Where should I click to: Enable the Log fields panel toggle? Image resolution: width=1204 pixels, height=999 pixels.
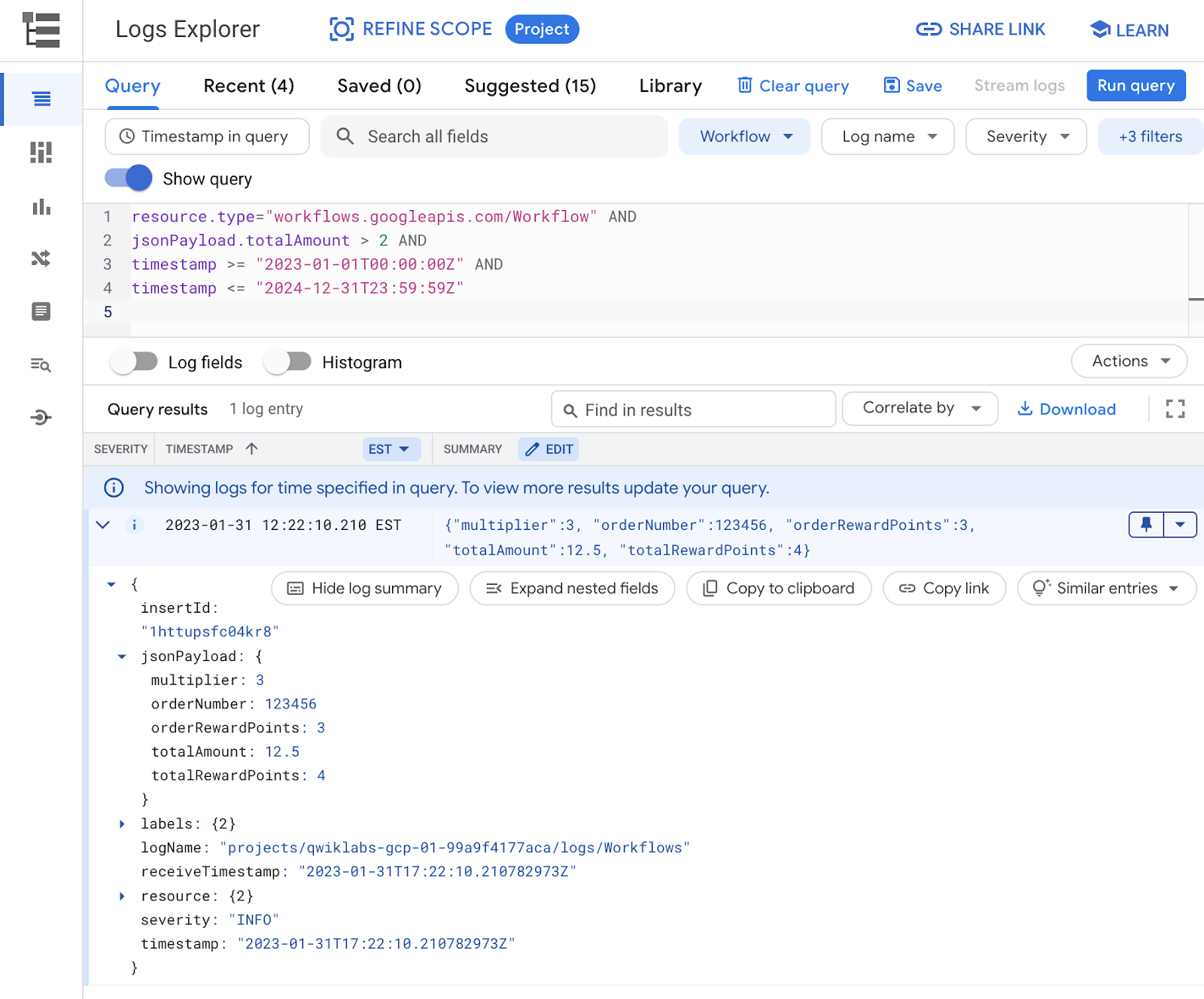134,362
